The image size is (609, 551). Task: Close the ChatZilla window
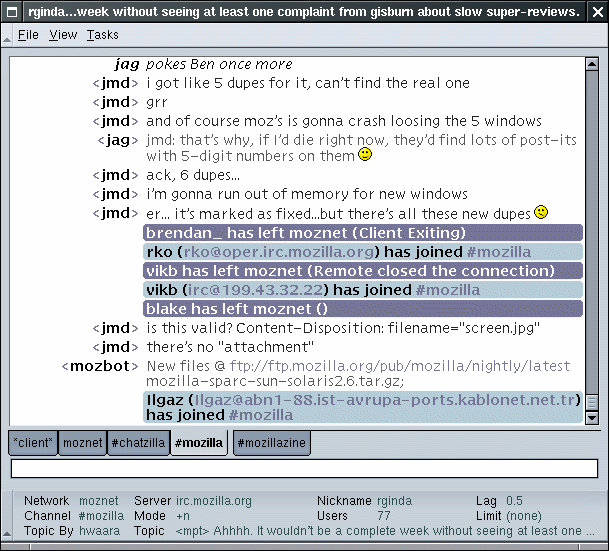pyautogui.click(x=597, y=12)
